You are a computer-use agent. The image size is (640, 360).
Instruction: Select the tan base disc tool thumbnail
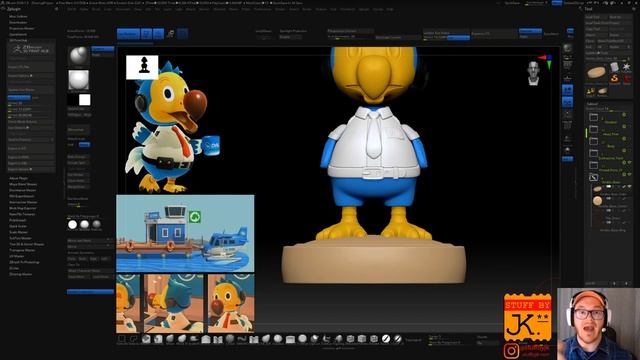[x=596, y=73]
